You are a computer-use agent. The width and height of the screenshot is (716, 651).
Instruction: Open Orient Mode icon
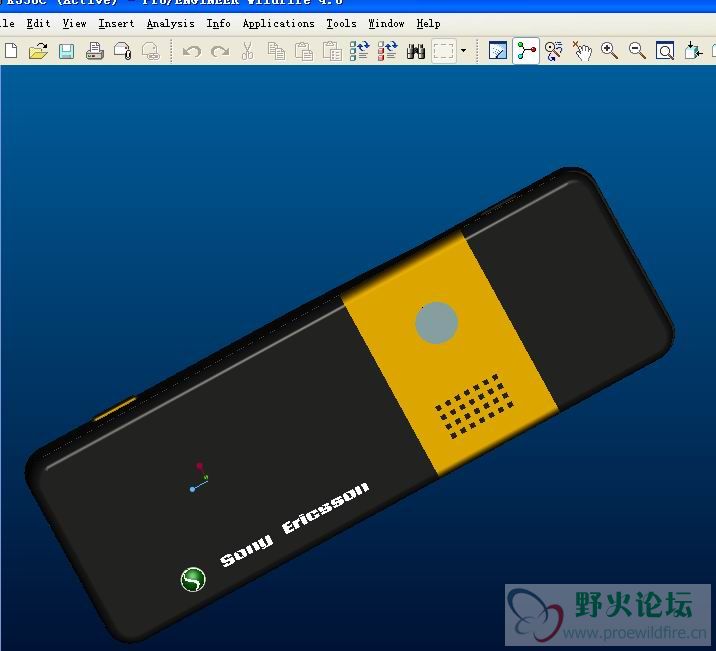click(x=553, y=51)
